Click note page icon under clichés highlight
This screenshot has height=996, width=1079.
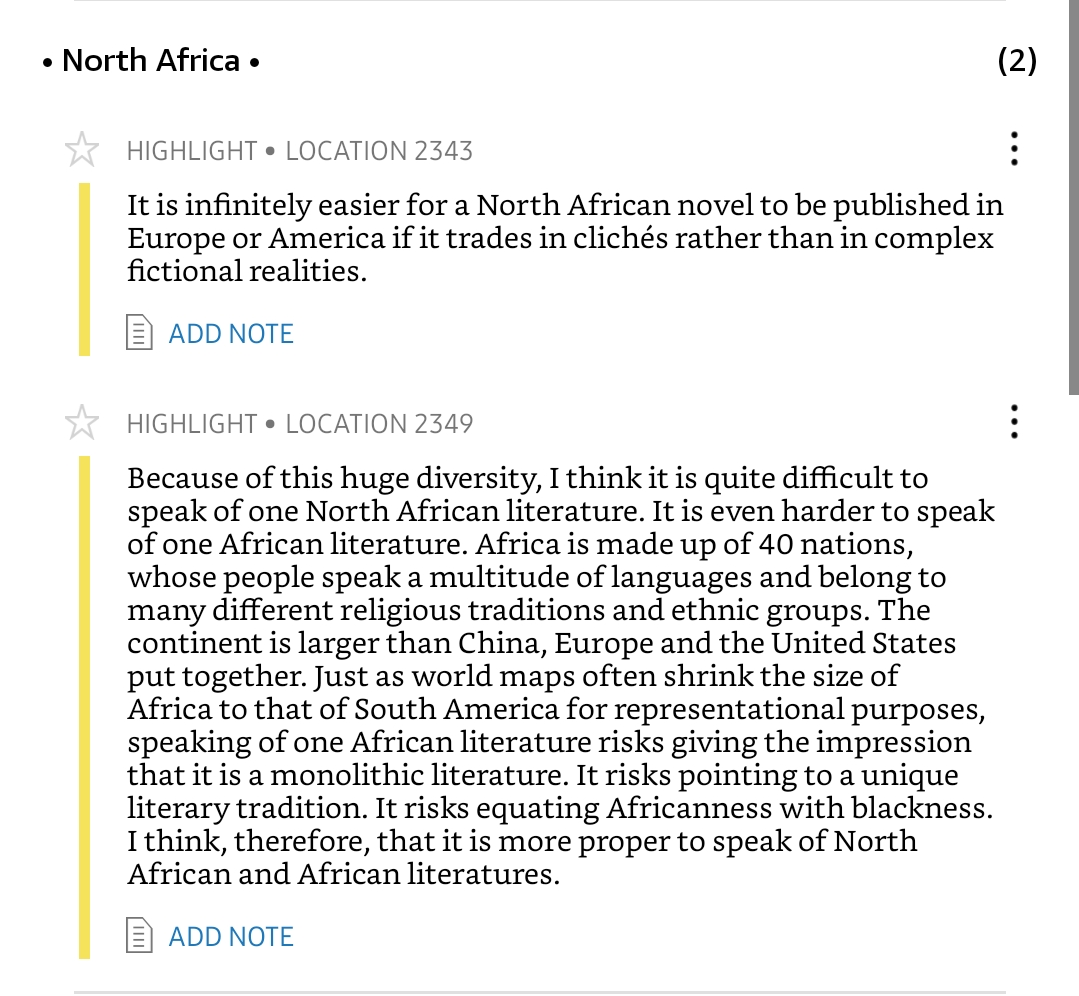click(x=139, y=333)
